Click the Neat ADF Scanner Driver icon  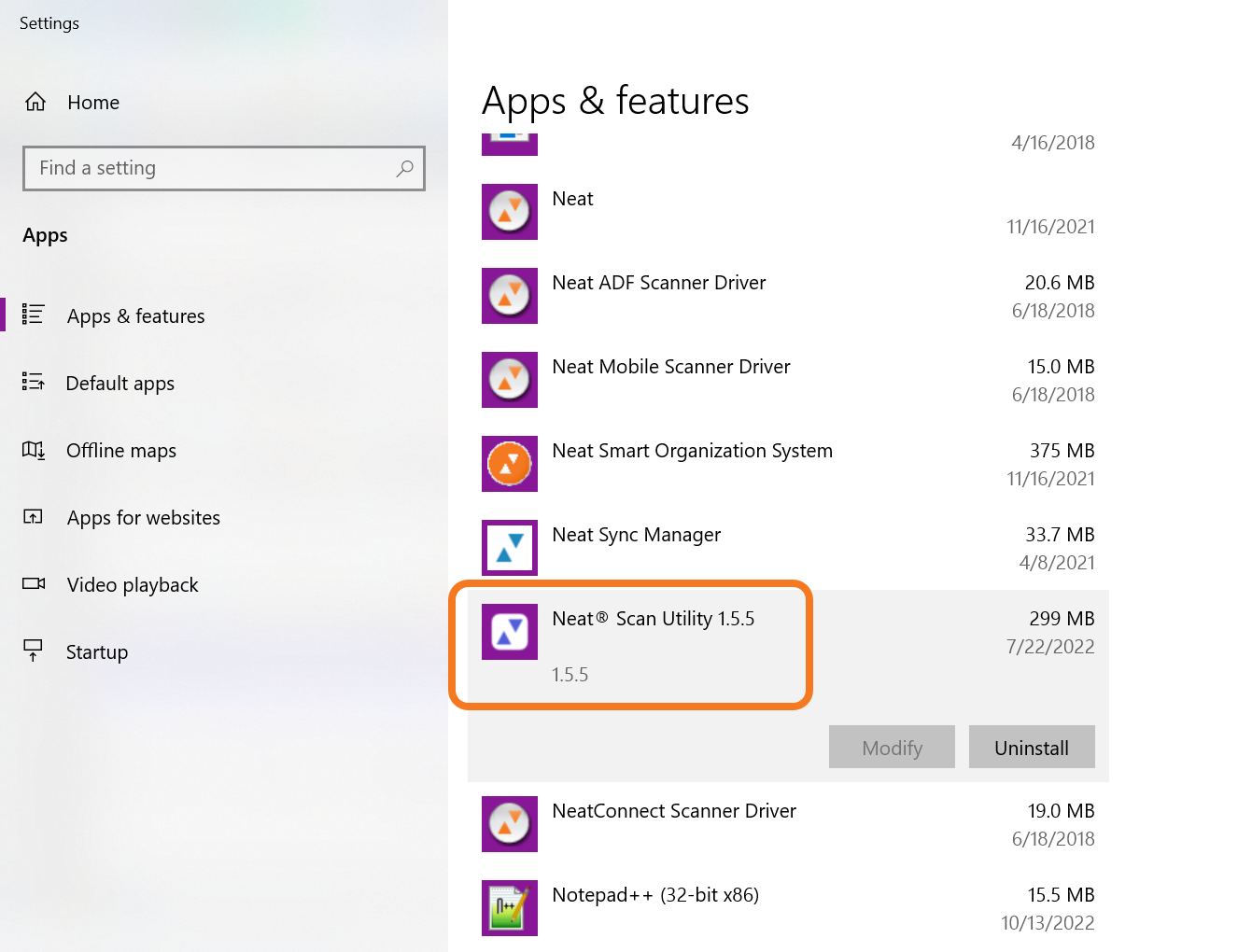point(510,296)
